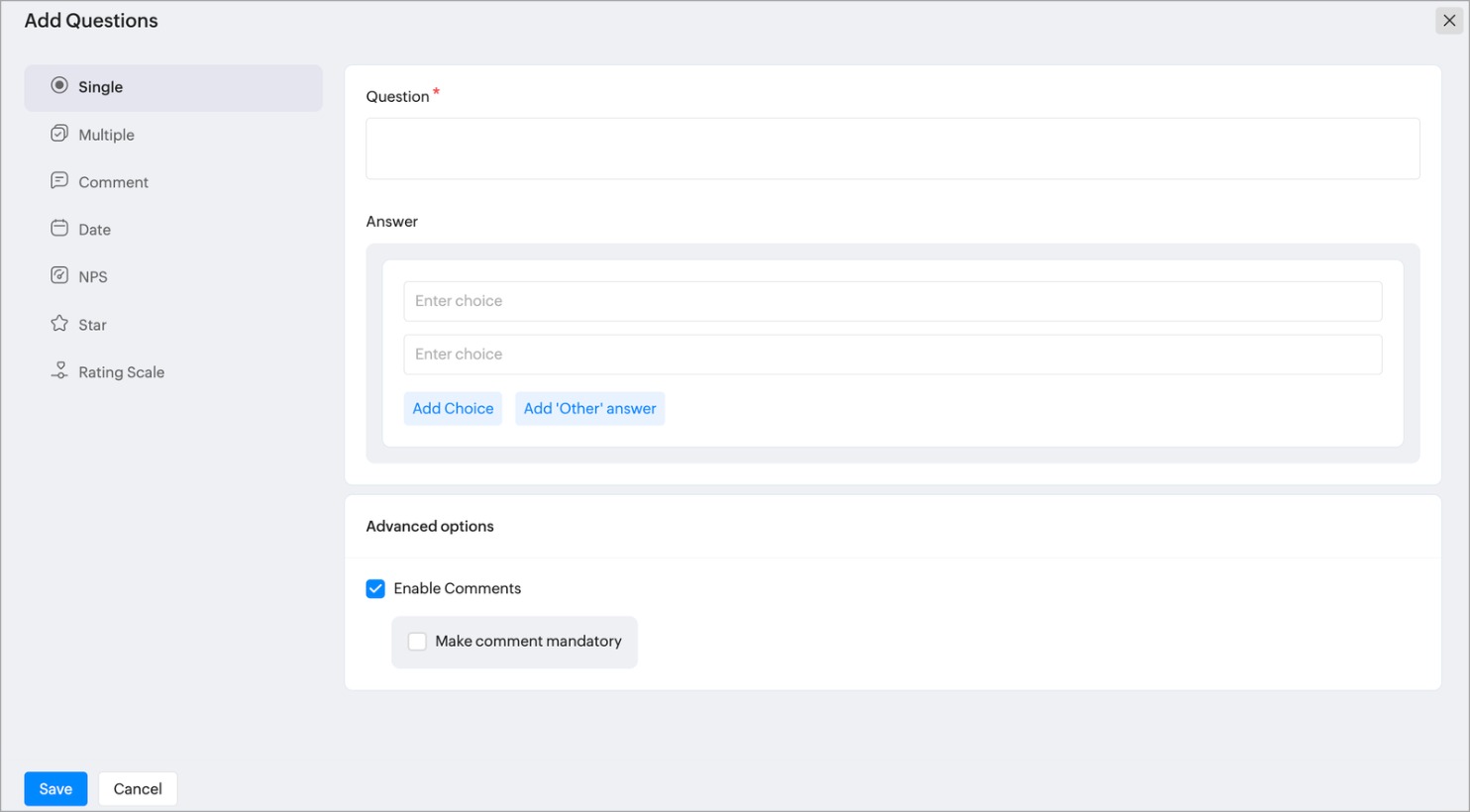This screenshot has width=1470, height=812.
Task: Click the Add 'Other' answer button
Action: tap(589, 409)
